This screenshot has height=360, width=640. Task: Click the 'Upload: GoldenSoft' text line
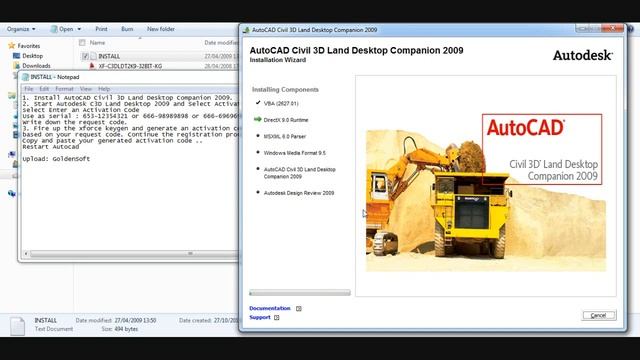click(56, 159)
